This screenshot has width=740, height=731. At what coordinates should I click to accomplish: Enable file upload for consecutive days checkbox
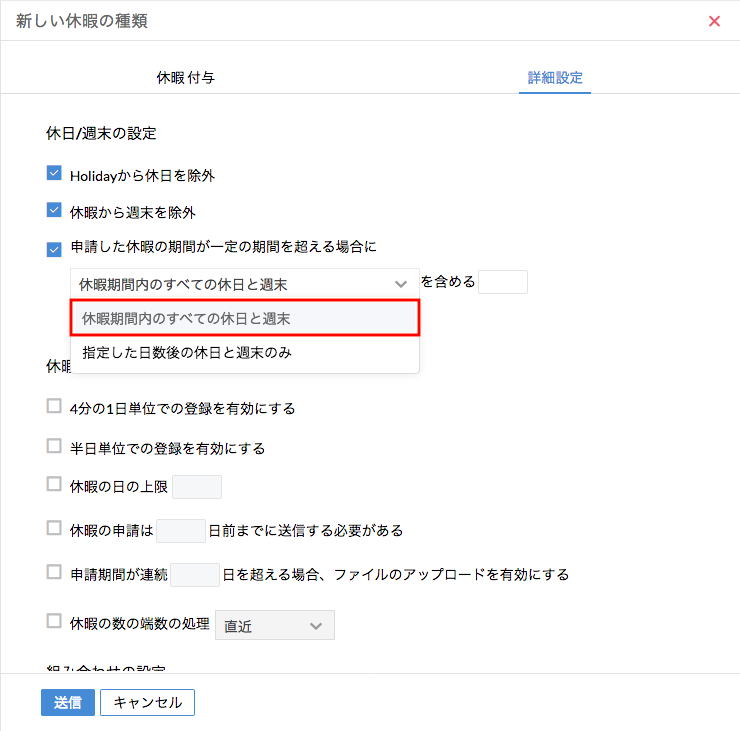54,573
